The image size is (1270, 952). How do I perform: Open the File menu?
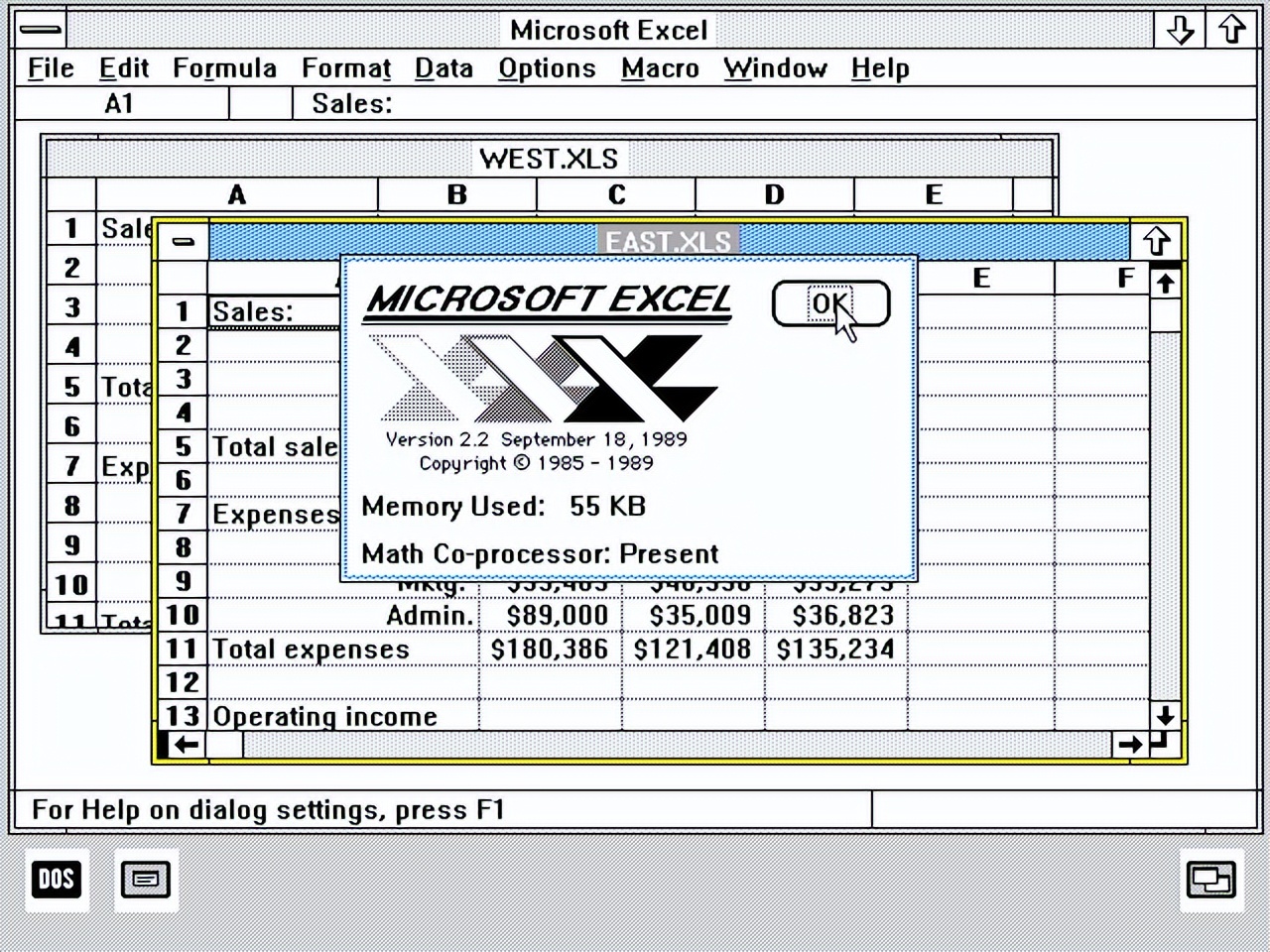(51, 68)
